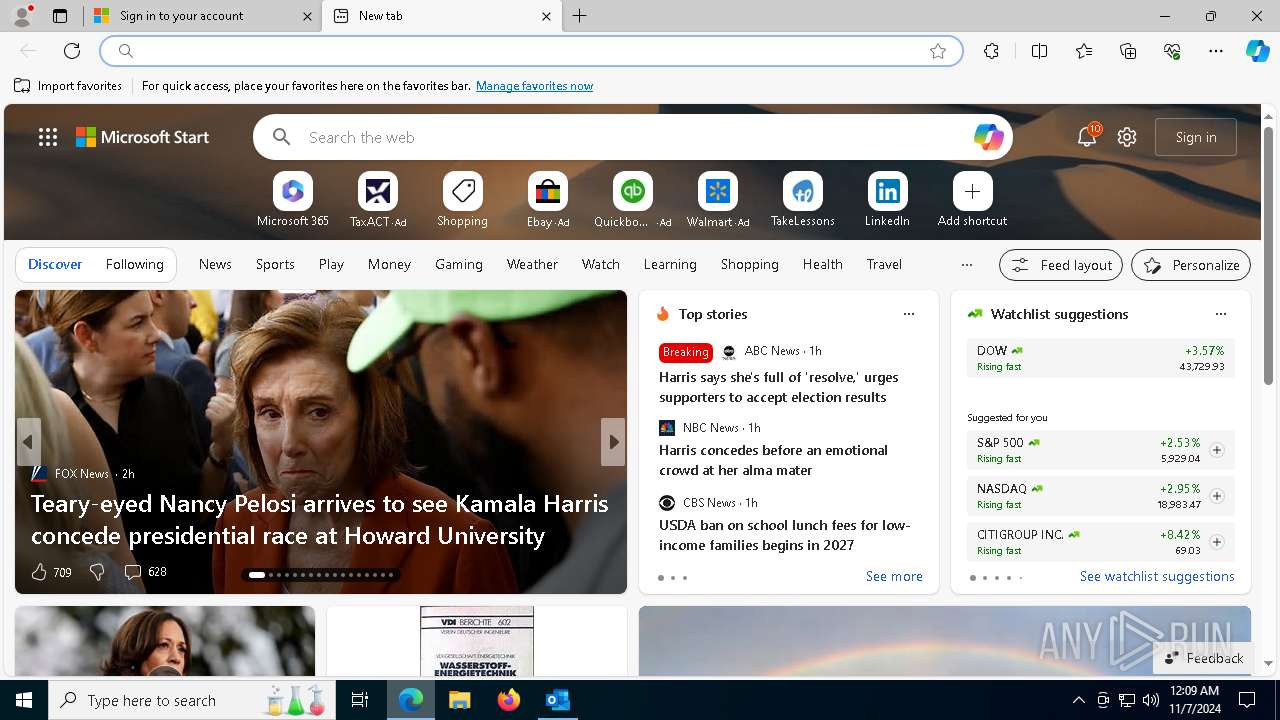Open Browser essentials icon

pos(1172,51)
